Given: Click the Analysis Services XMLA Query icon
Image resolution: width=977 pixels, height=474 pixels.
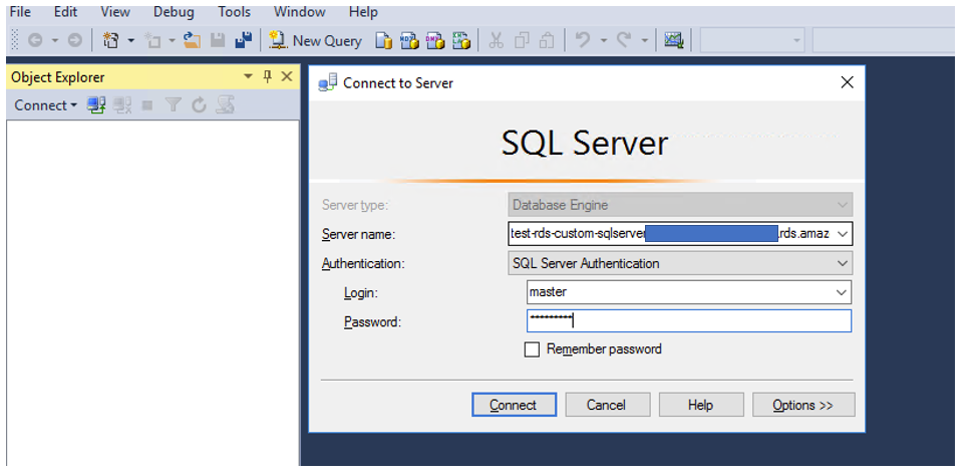Looking at the screenshot, I should pyautogui.click(x=461, y=41).
